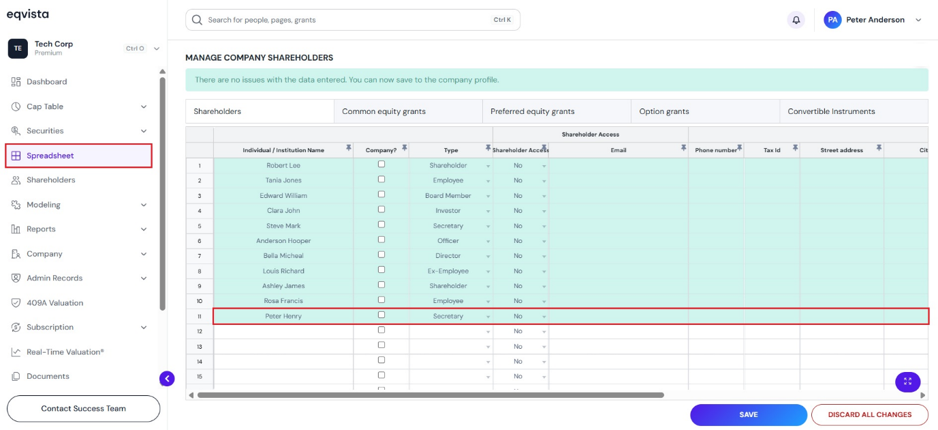938x430 pixels.
Task: Check Company? box for Steve Mark
Action: click(382, 224)
